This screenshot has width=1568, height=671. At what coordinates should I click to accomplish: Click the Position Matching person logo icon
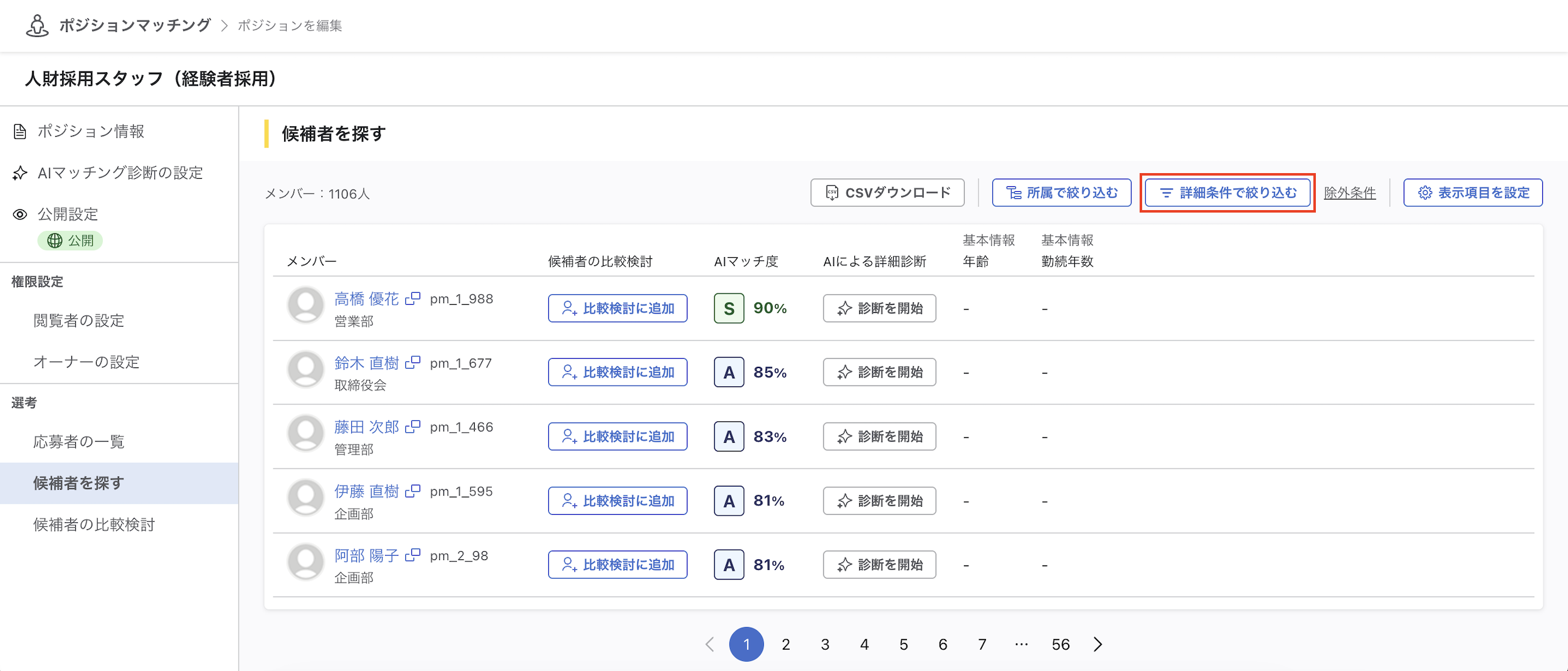coord(37,26)
